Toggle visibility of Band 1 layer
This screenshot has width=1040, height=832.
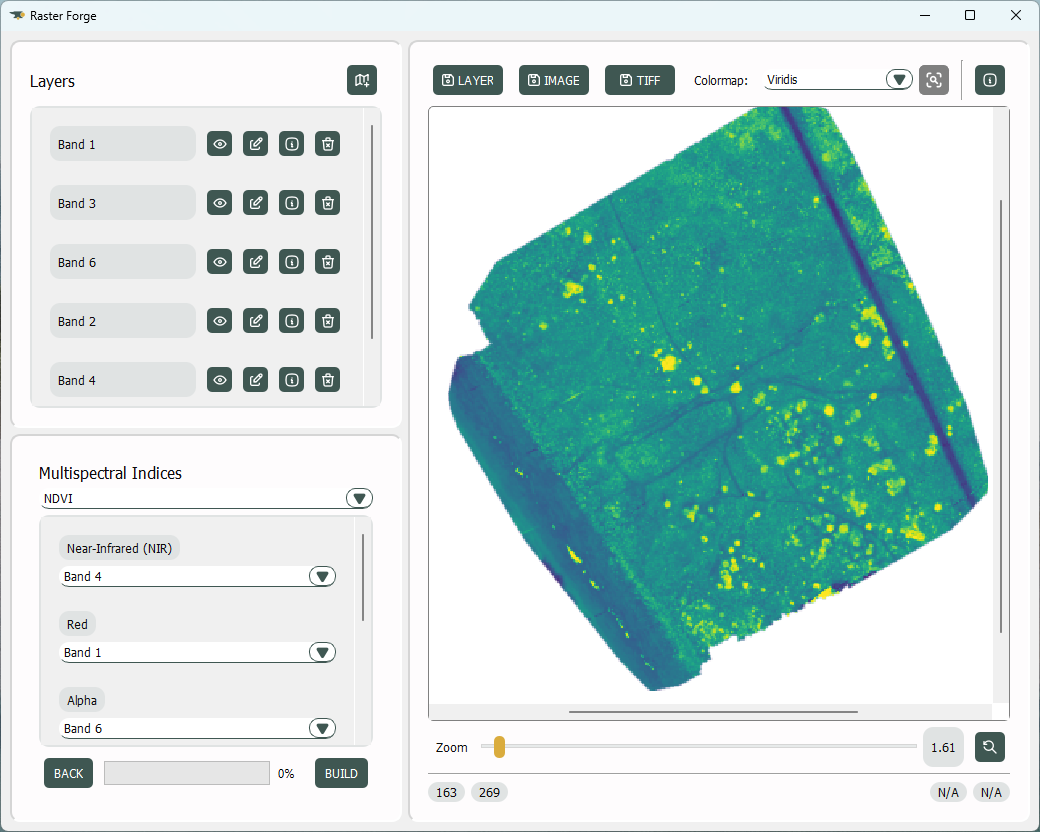(x=220, y=144)
